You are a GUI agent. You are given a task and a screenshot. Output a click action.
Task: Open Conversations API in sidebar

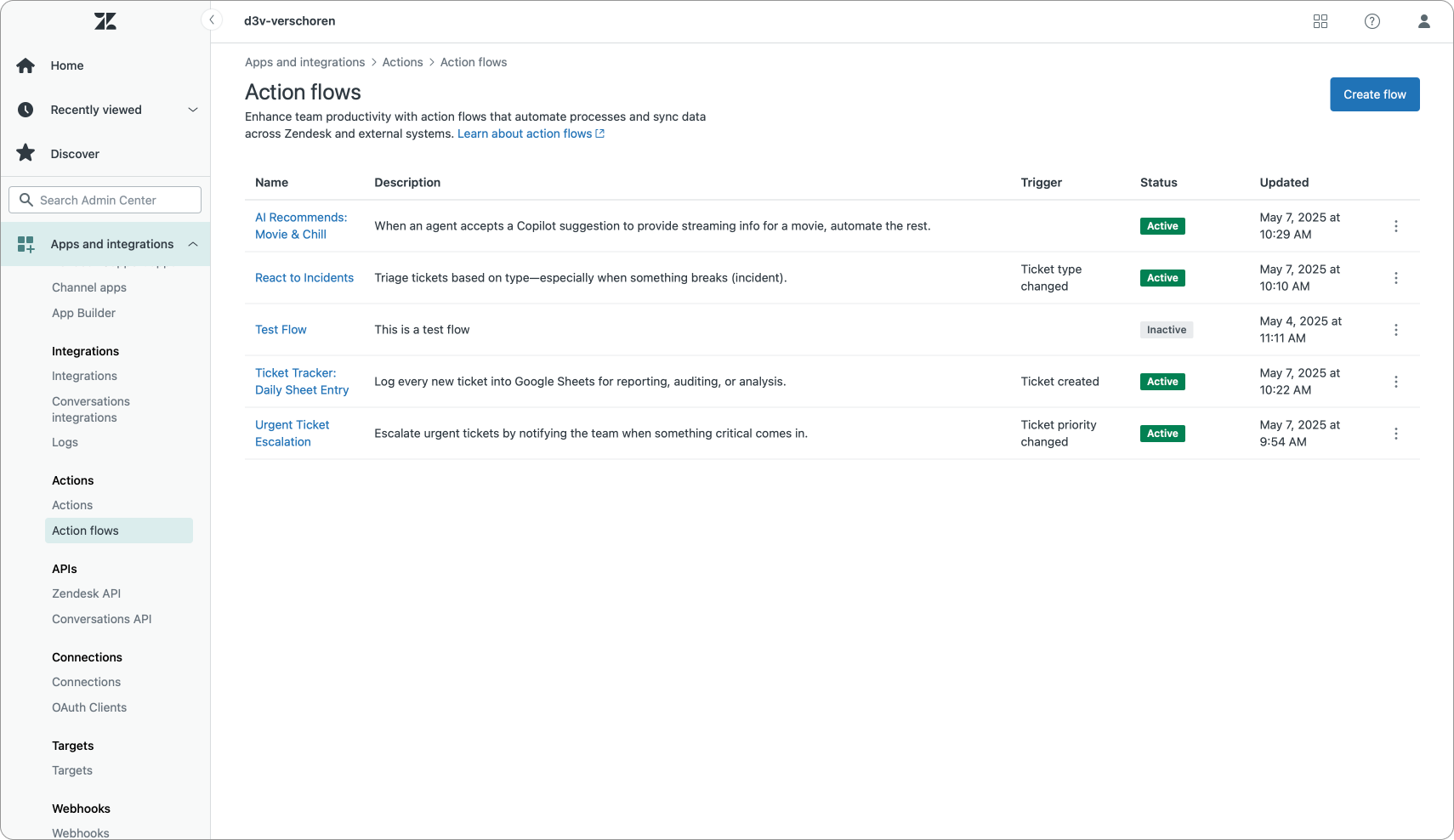coord(102,619)
